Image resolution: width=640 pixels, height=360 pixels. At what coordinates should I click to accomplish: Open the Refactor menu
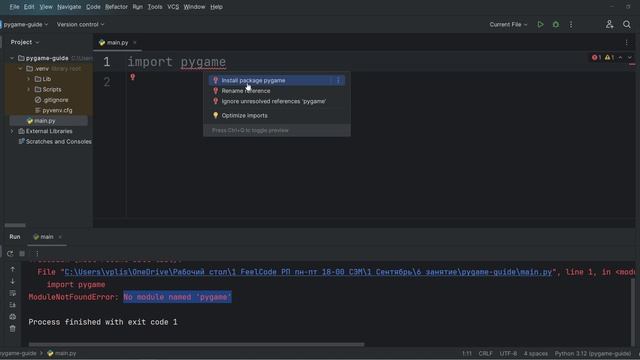(116, 7)
